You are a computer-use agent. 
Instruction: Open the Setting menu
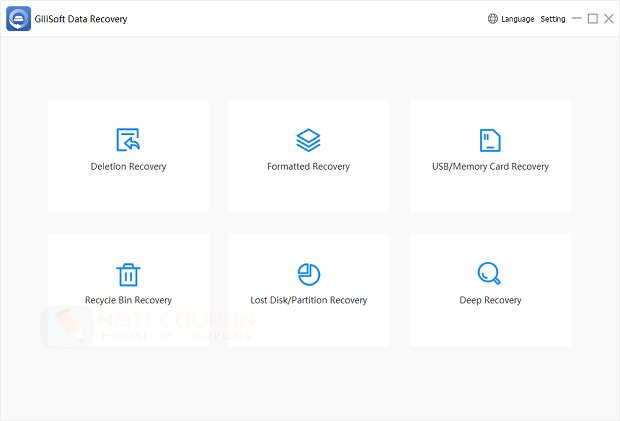tap(552, 19)
